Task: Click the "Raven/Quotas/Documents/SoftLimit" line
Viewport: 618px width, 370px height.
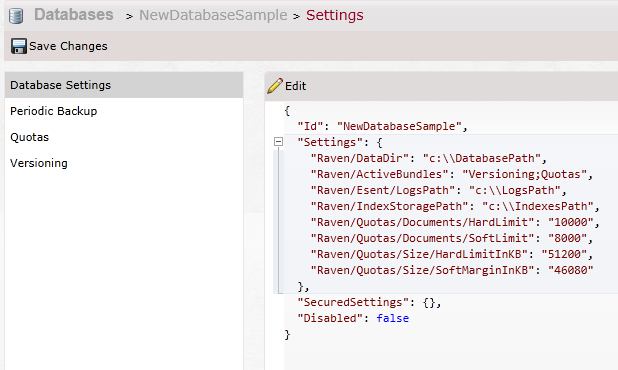Action: click(452, 239)
